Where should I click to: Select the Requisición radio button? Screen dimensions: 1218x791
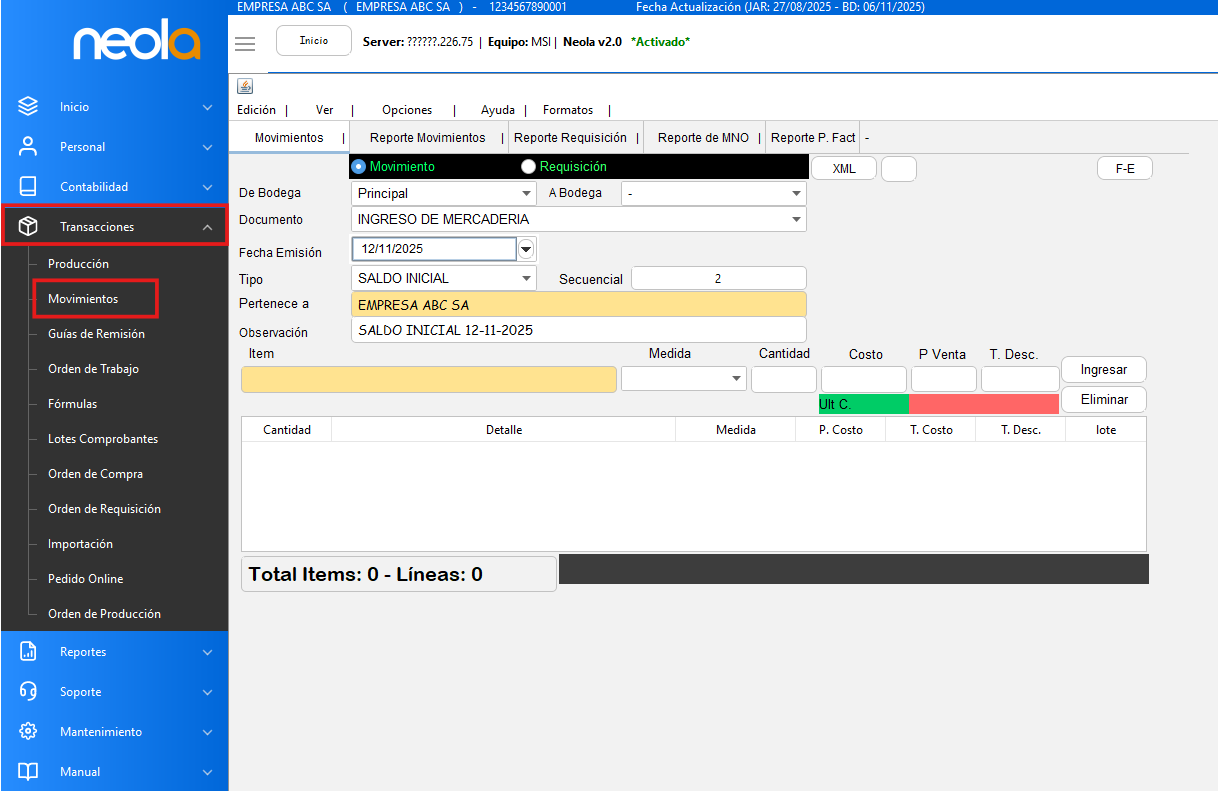(529, 167)
